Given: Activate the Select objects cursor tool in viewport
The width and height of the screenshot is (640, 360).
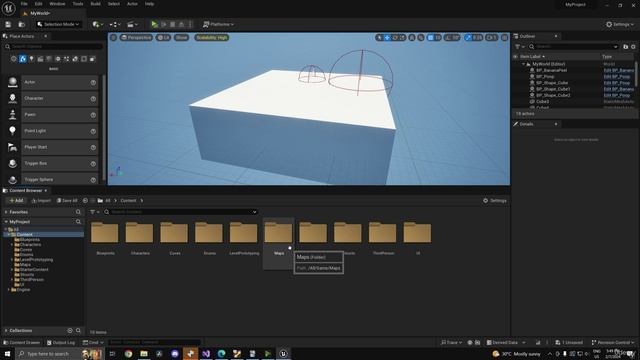Looking at the screenshot, I should [380, 38].
